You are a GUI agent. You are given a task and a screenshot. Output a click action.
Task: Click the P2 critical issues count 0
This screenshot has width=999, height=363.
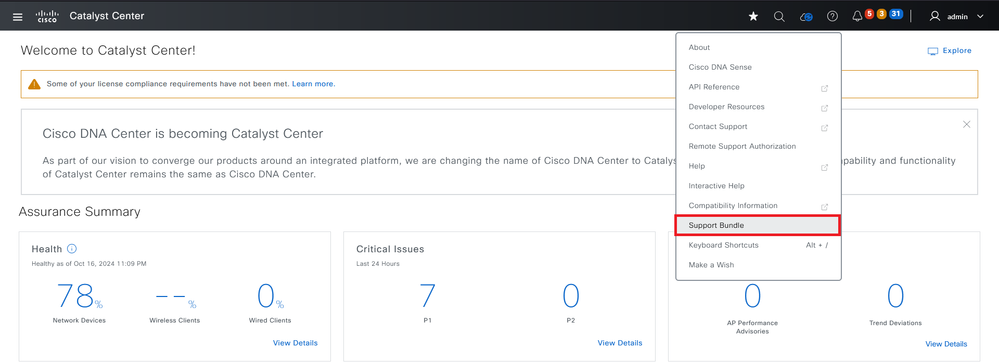click(571, 296)
